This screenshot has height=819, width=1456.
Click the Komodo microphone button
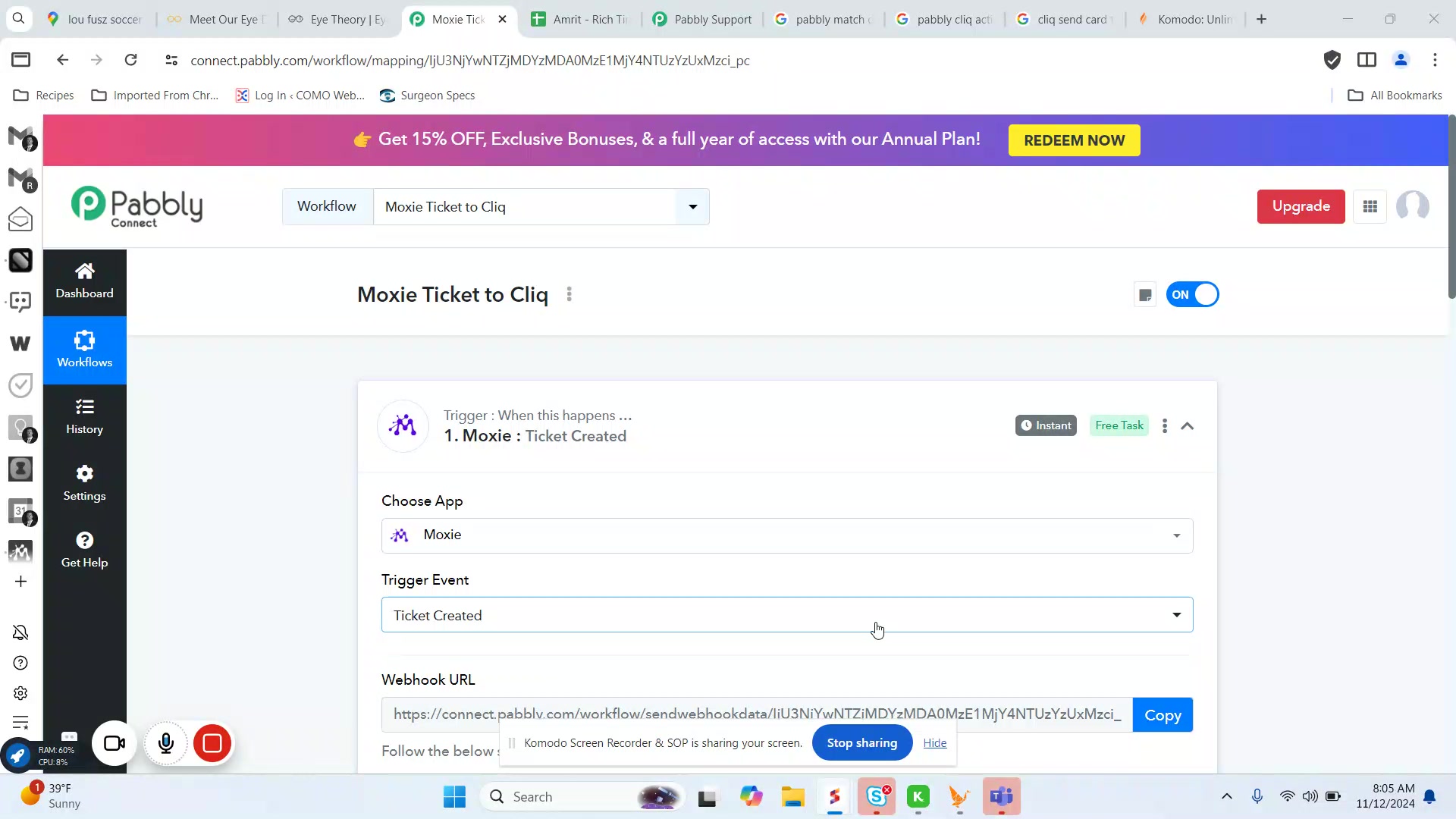165,743
